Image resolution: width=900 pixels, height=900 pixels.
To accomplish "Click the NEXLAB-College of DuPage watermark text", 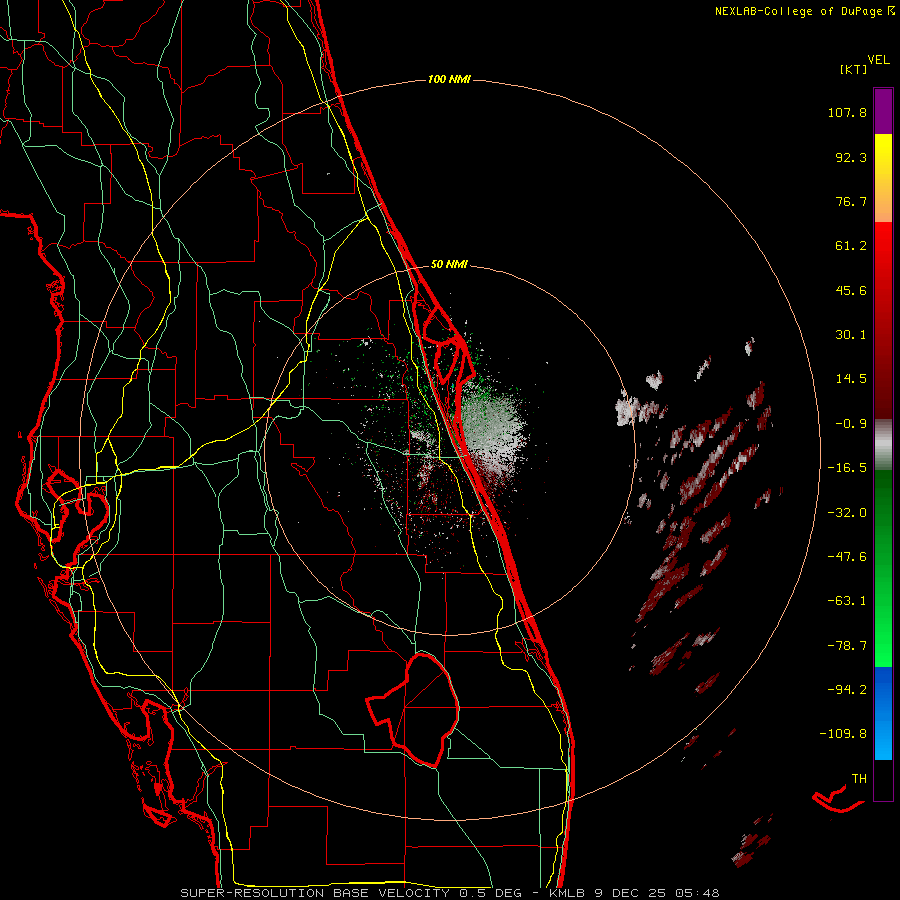I will tap(800, 11).
